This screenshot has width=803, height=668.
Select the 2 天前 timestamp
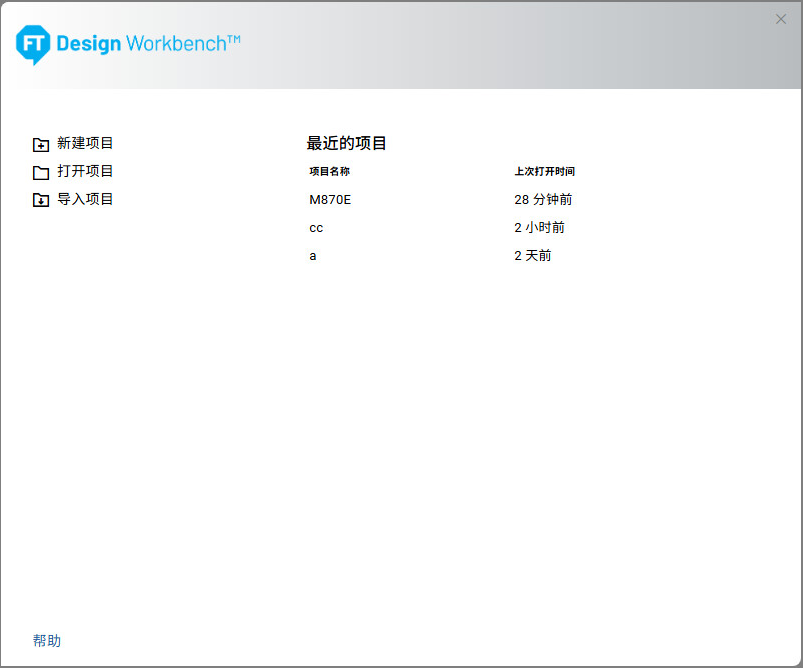[532, 256]
